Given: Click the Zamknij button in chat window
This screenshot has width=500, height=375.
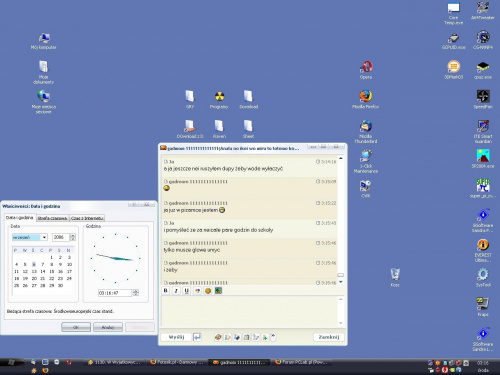Looking at the screenshot, I should 329,337.
